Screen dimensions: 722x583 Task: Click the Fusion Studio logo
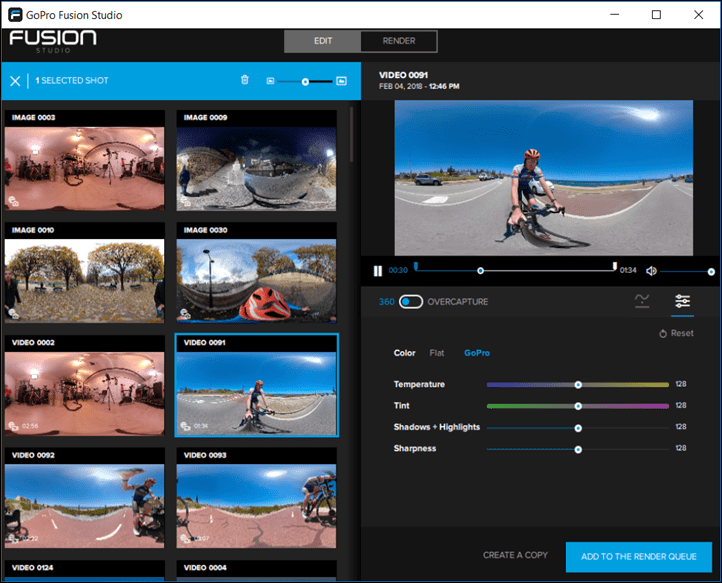53,41
